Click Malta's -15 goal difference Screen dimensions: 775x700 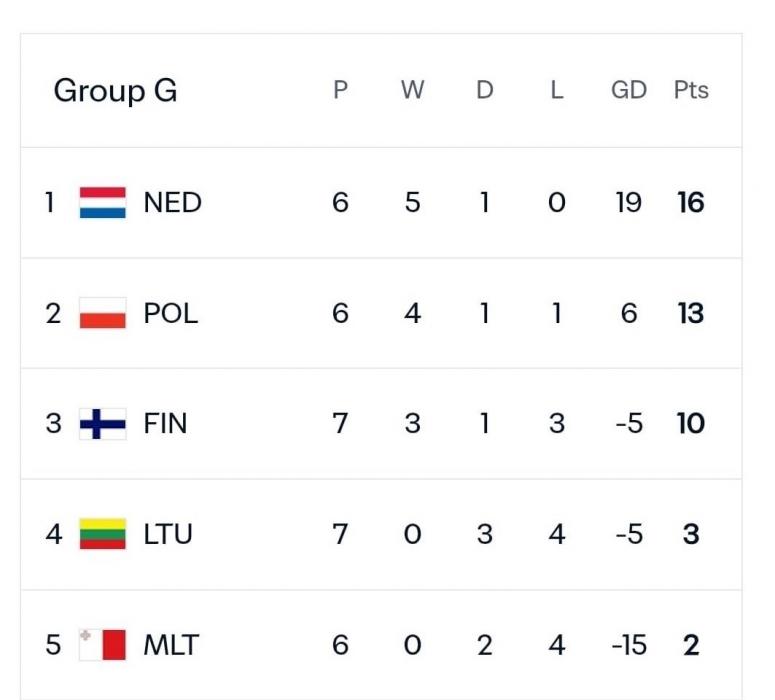coord(629,645)
